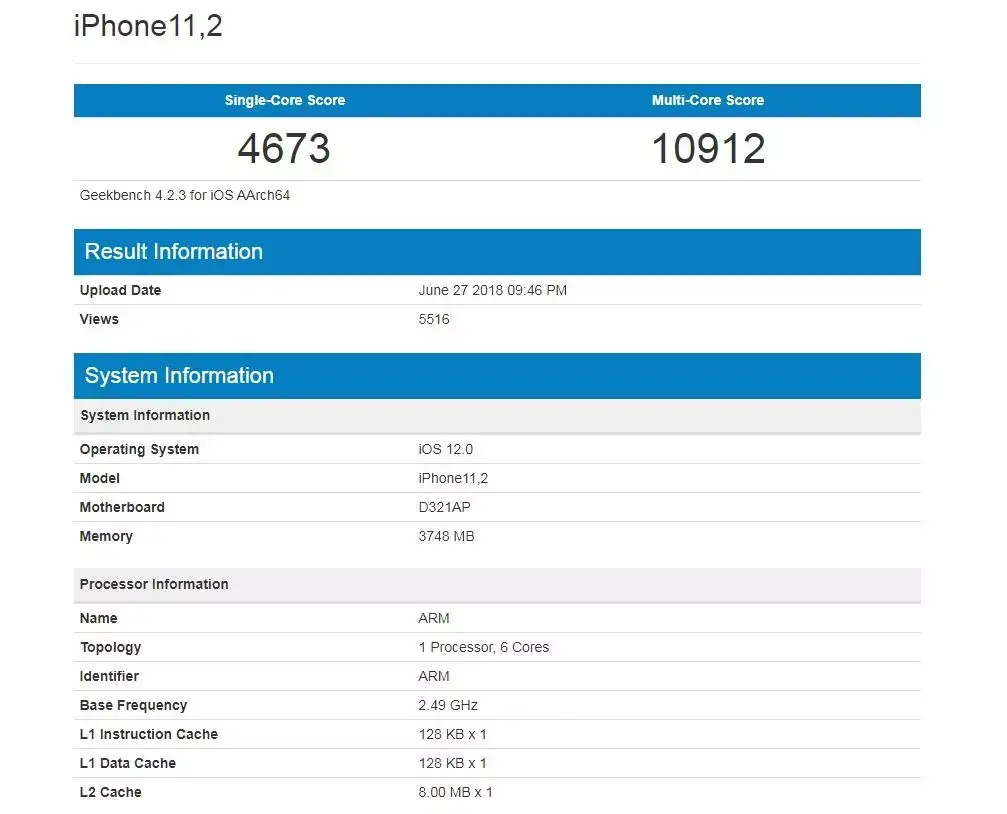Click the "ARM" value in Identifier row
The height and width of the screenshot is (814, 1007).
tap(434, 677)
